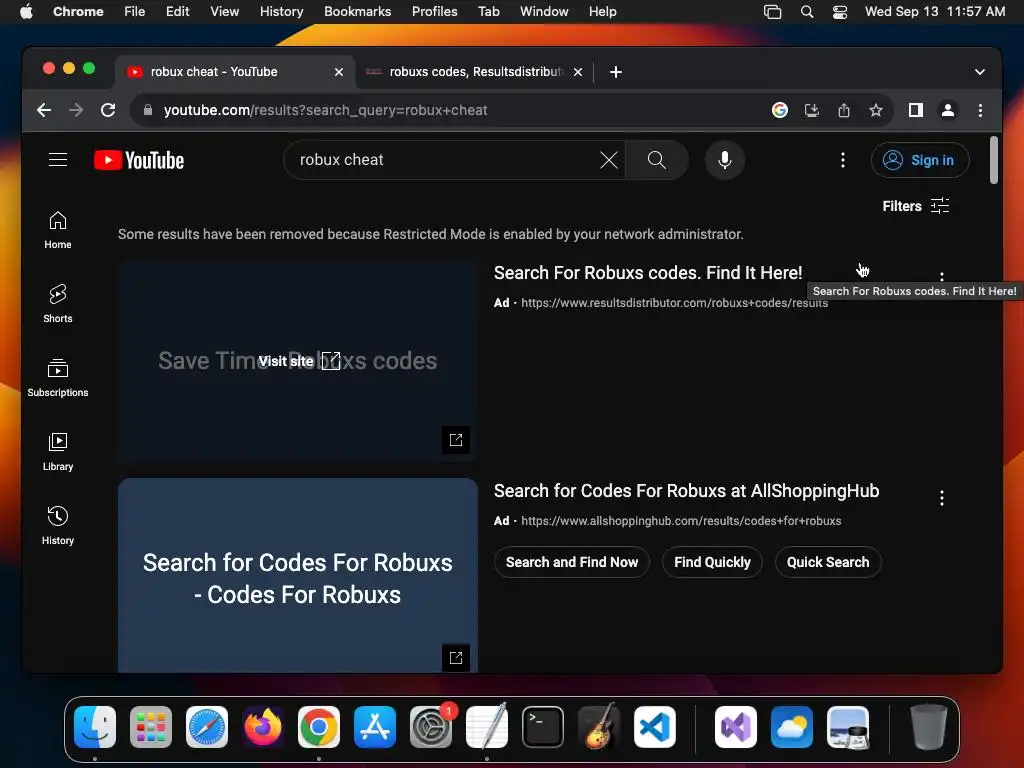Click the allshoppinghub.com ad URL
The image size is (1024, 768).
tap(680, 521)
